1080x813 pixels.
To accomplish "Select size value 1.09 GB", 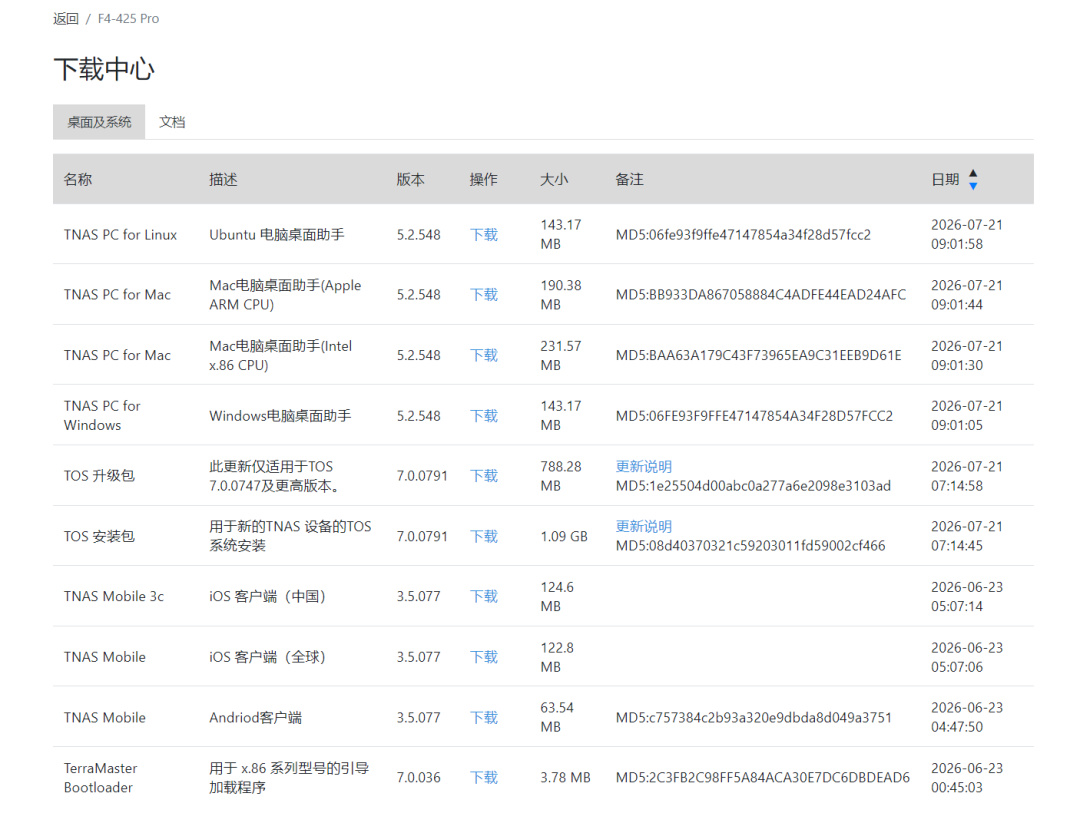I will 564,537.
